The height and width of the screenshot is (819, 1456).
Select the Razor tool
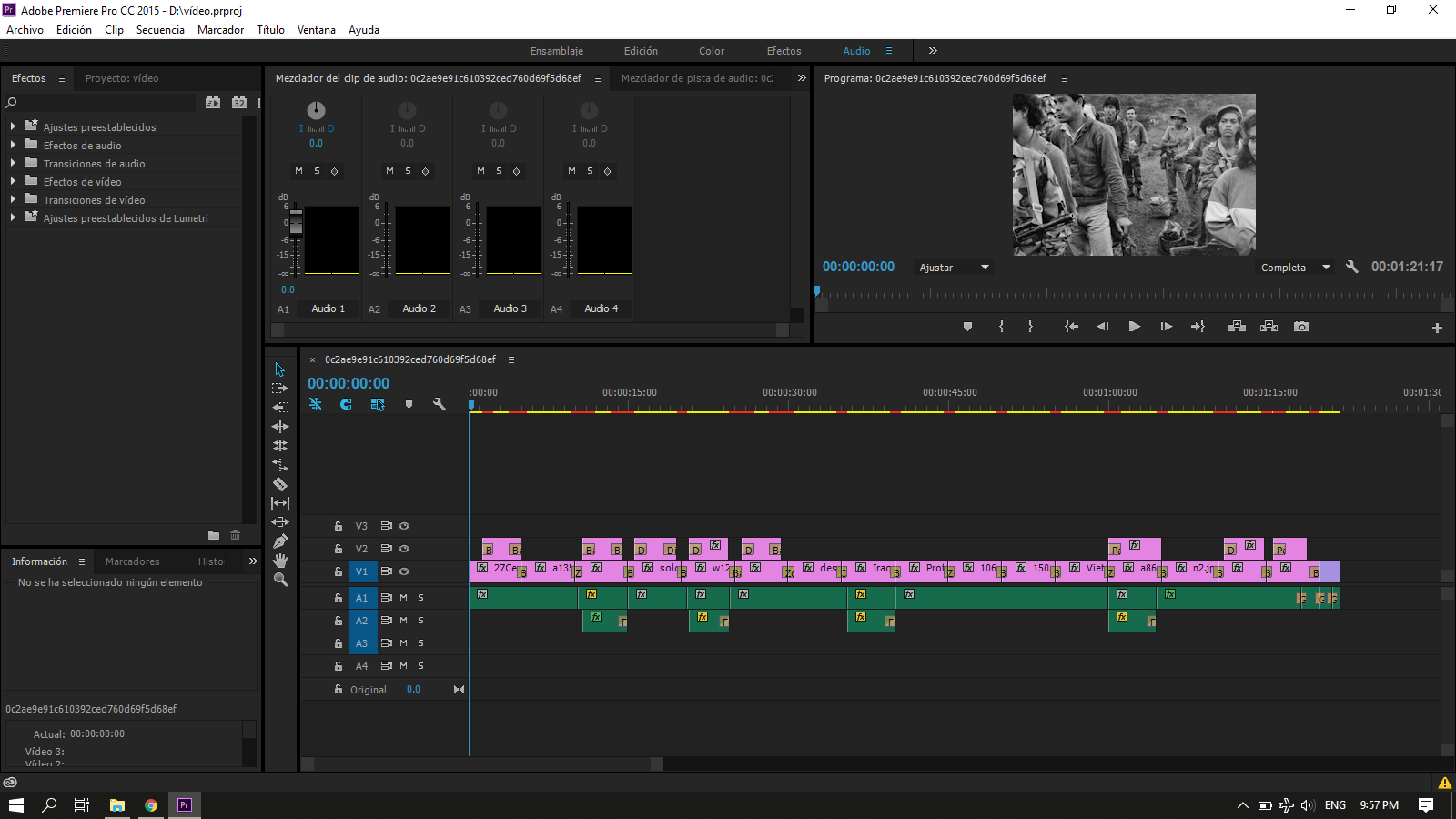[280, 484]
